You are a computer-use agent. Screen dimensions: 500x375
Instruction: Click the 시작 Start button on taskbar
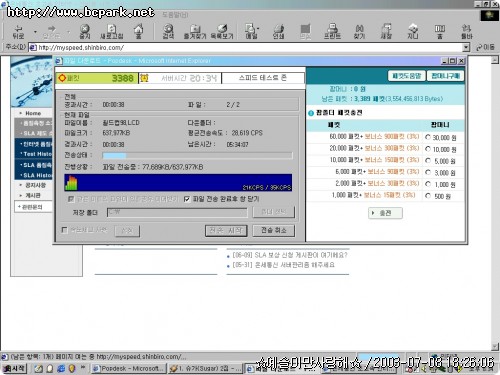[14, 368]
